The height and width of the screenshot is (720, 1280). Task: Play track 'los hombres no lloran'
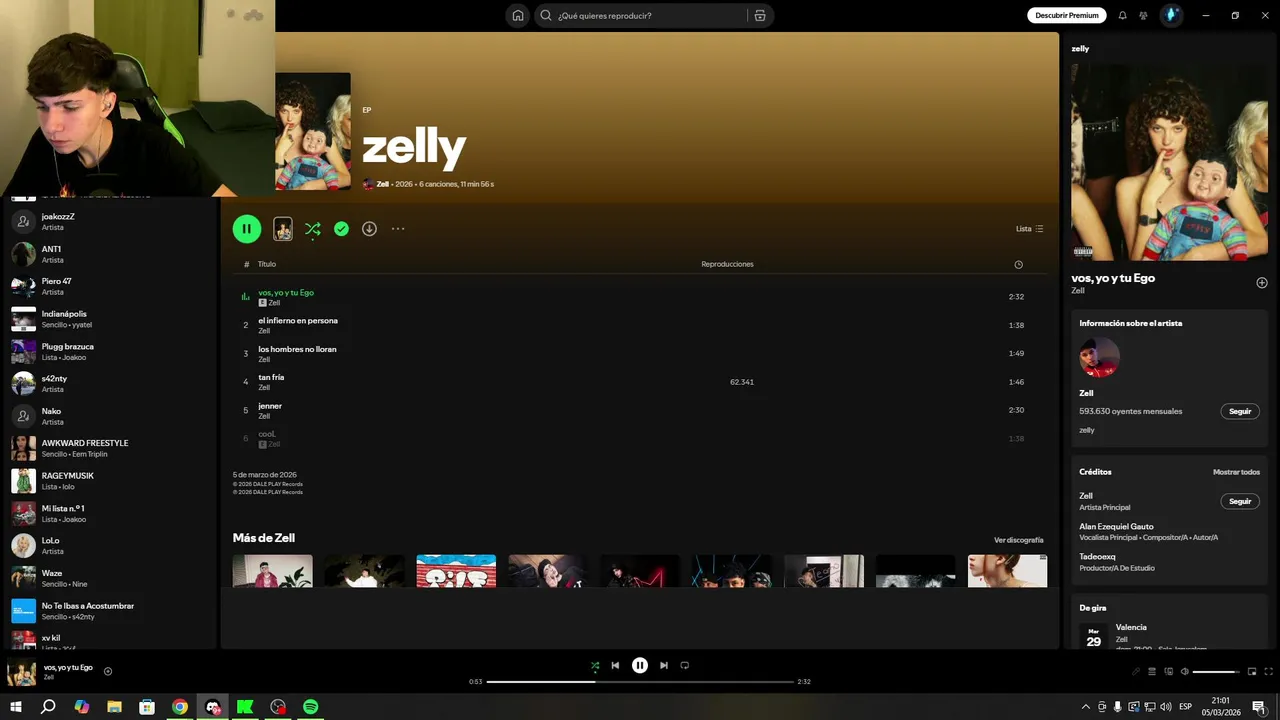[640, 353]
